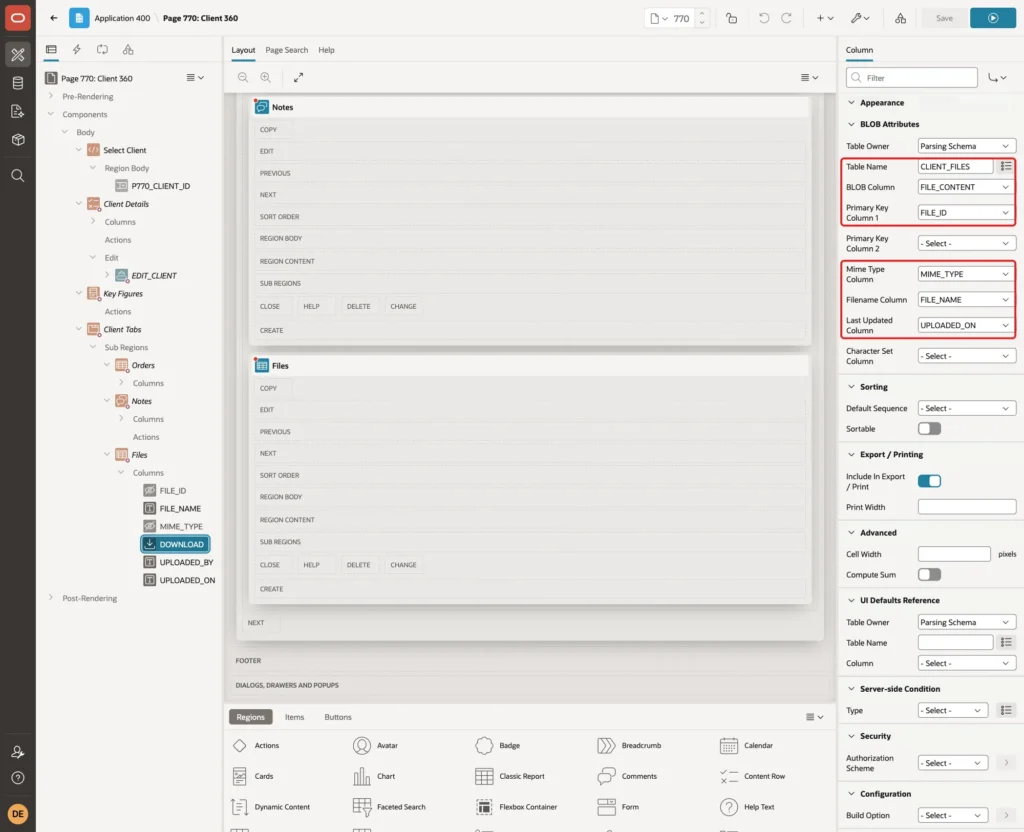Open the Authorization Scheme dropdown
1024x832 pixels.
953,763
